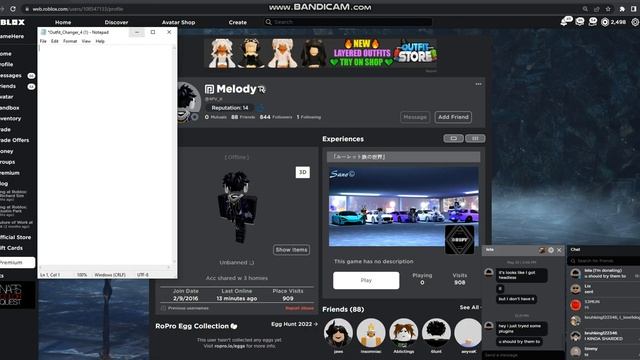
Task: Click the Notepad vertical scrollbar
Action: coord(175,155)
